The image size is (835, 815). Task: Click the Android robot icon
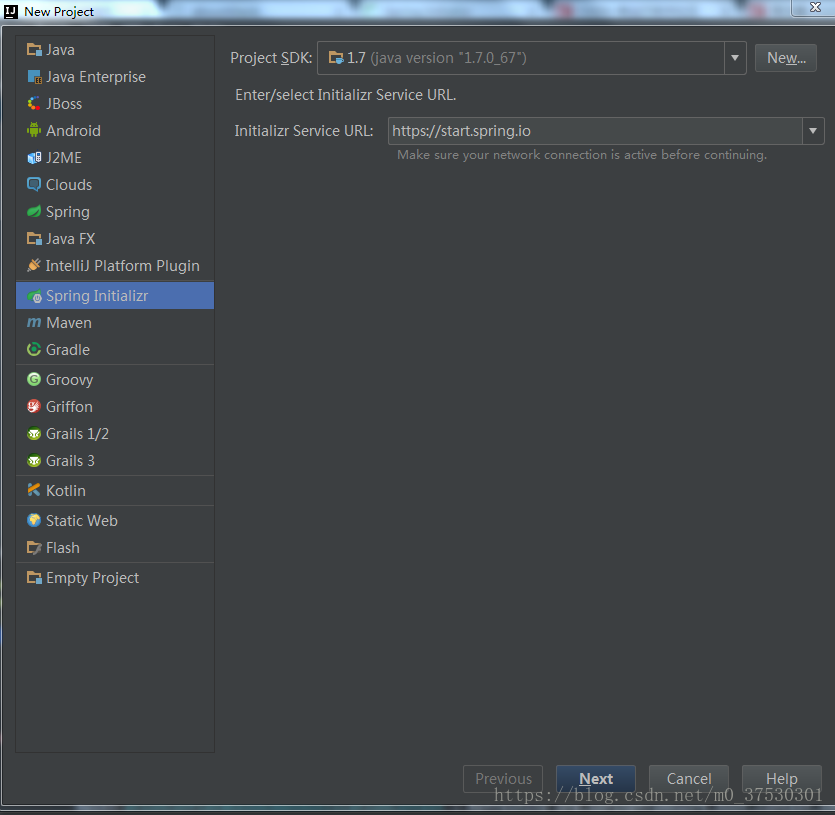point(34,131)
